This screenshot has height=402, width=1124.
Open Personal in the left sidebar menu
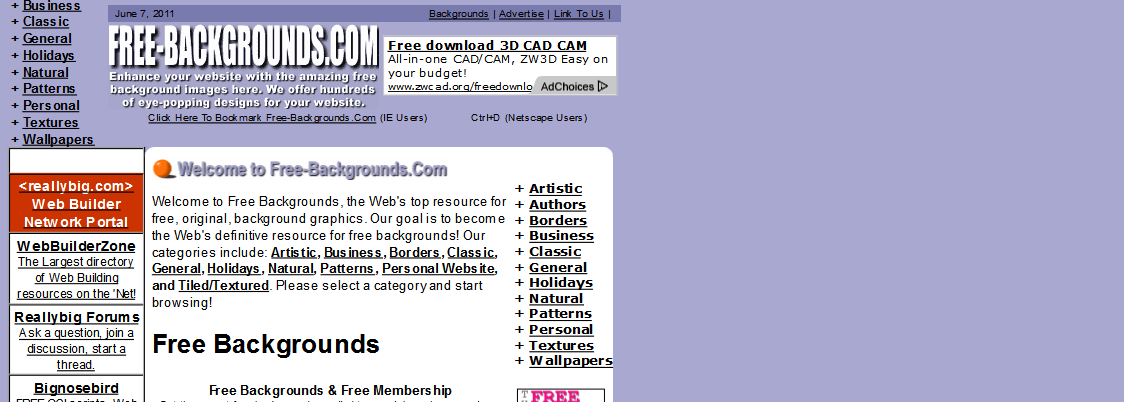pyautogui.click(x=51, y=105)
